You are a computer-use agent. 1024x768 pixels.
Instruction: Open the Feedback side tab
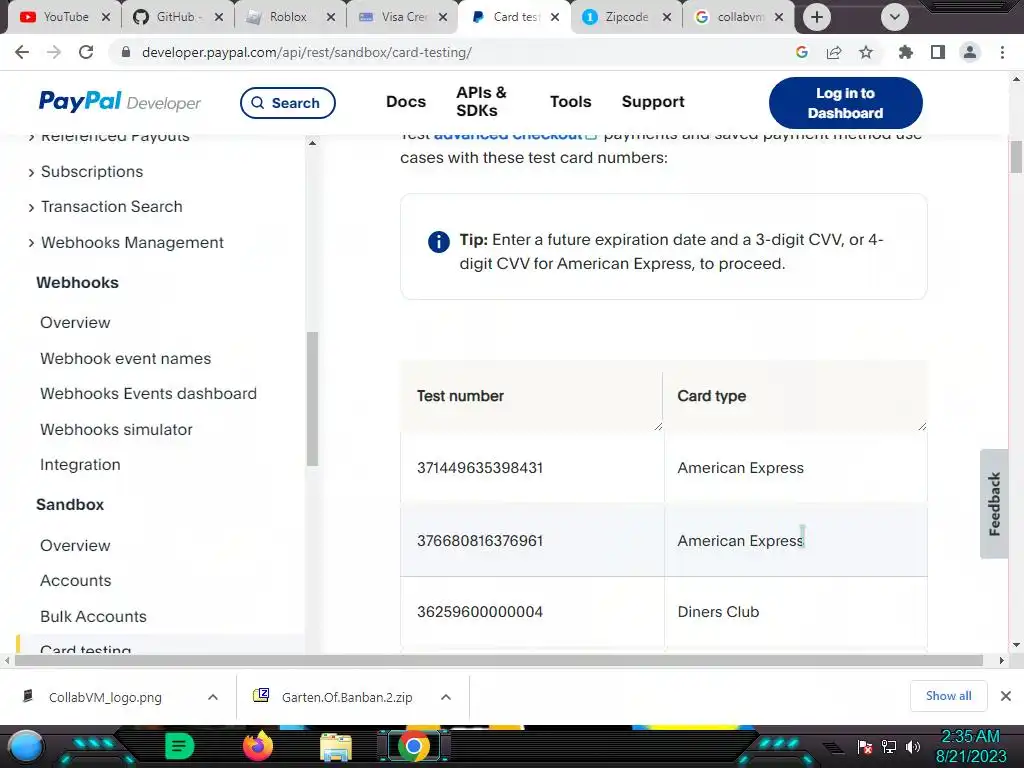pyautogui.click(x=994, y=504)
